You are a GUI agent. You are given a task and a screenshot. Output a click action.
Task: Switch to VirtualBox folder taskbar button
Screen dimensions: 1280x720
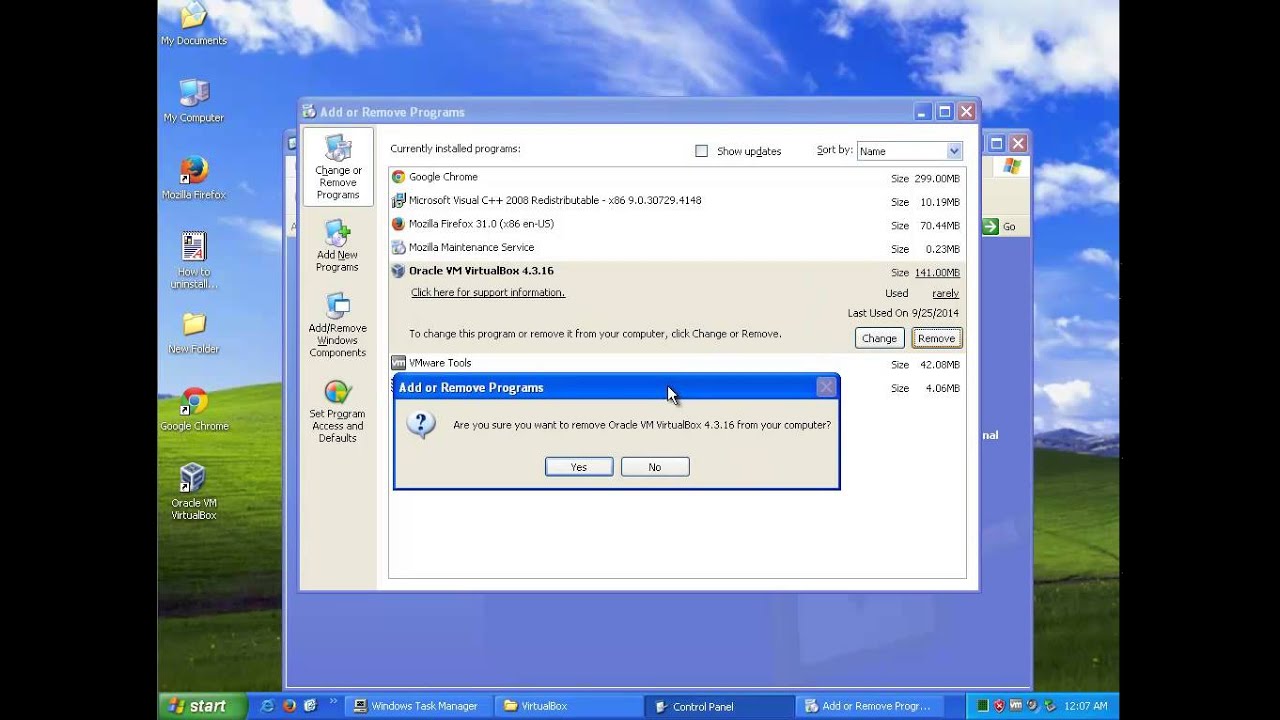(x=568, y=706)
